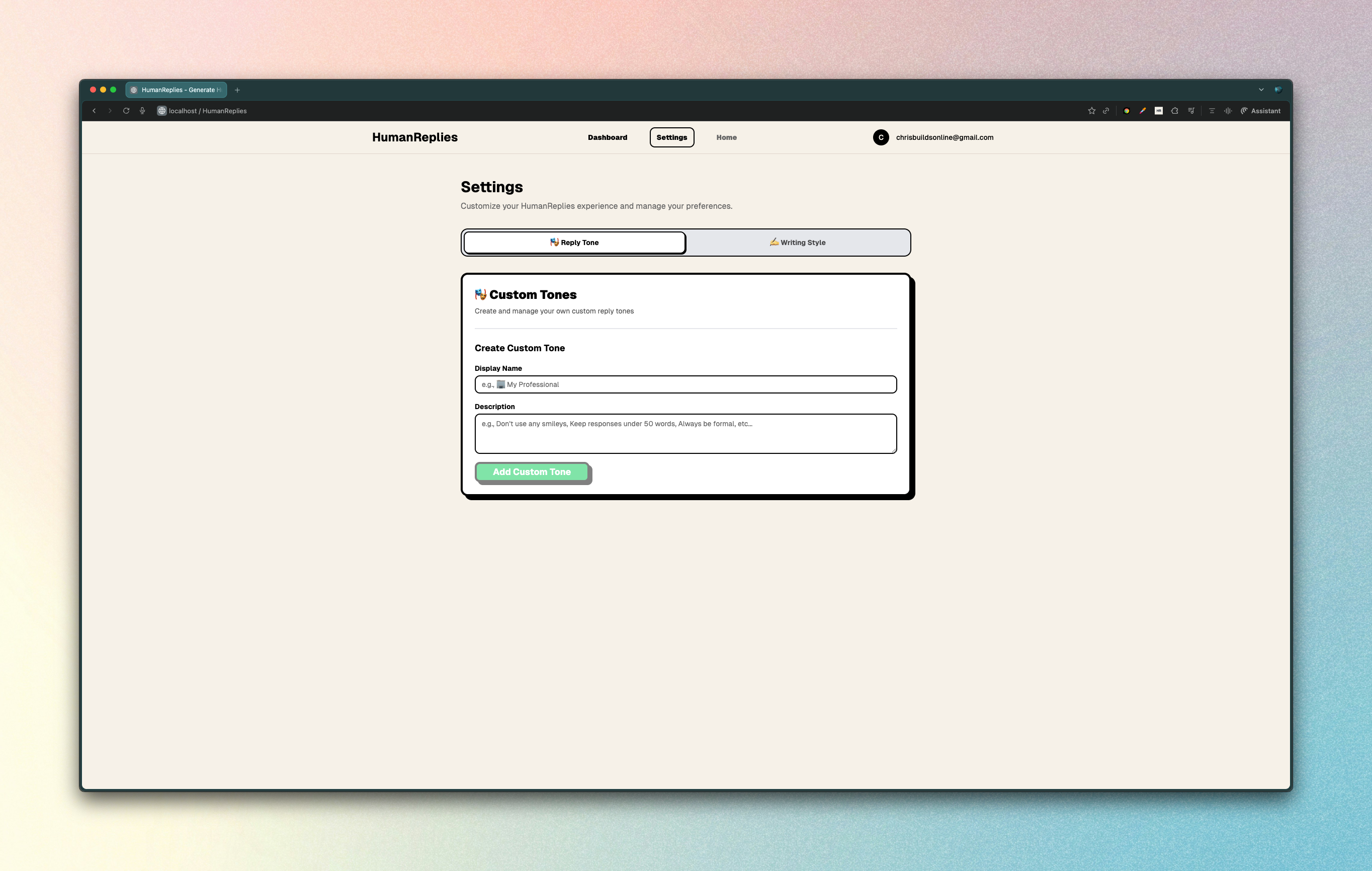Switch to the Writing Style tab
Image resolution: width=1372 pixels, height=871 pixels.
point(797,242)
